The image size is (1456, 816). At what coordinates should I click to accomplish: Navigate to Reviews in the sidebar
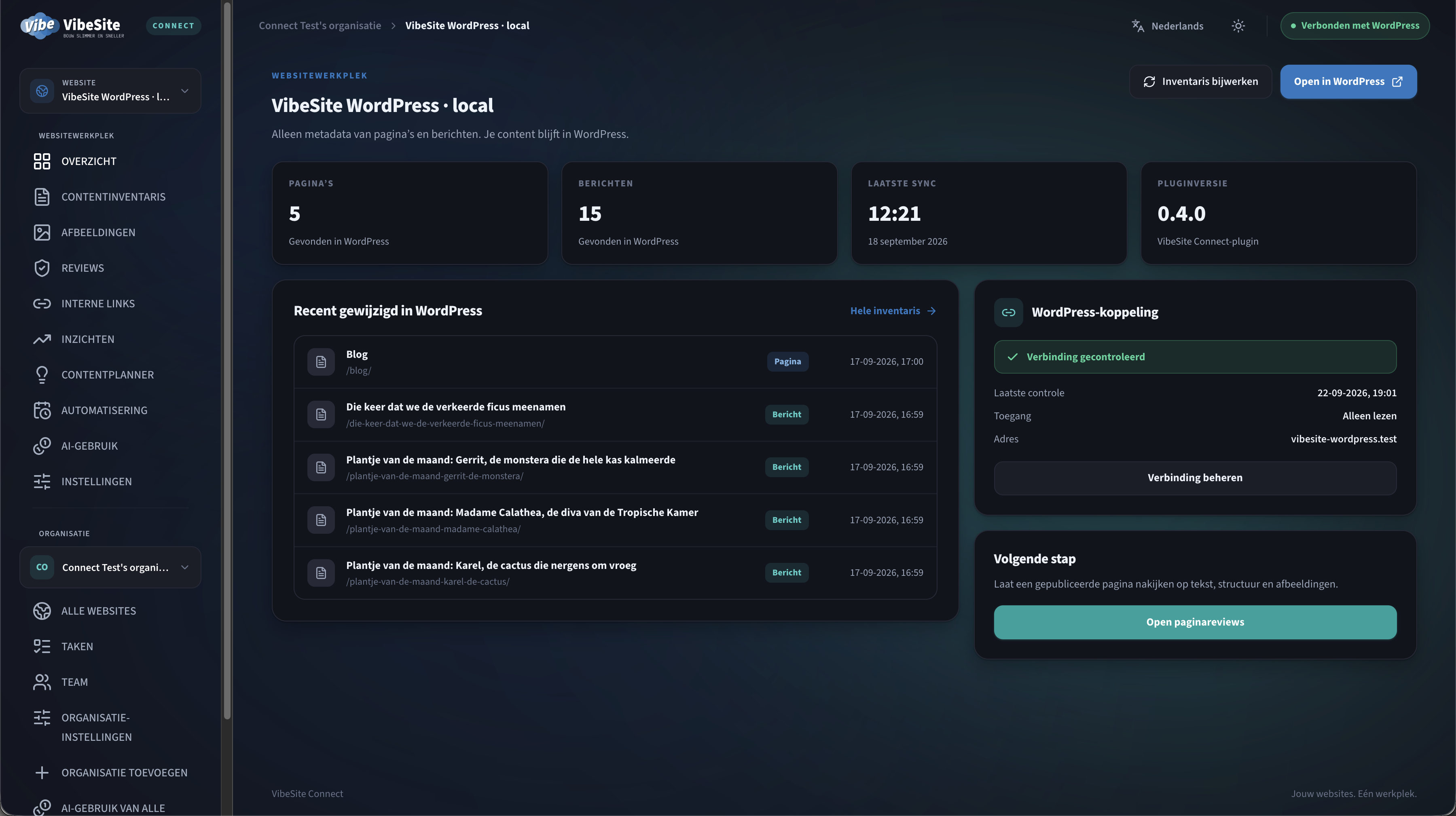[x=110, y=268]
